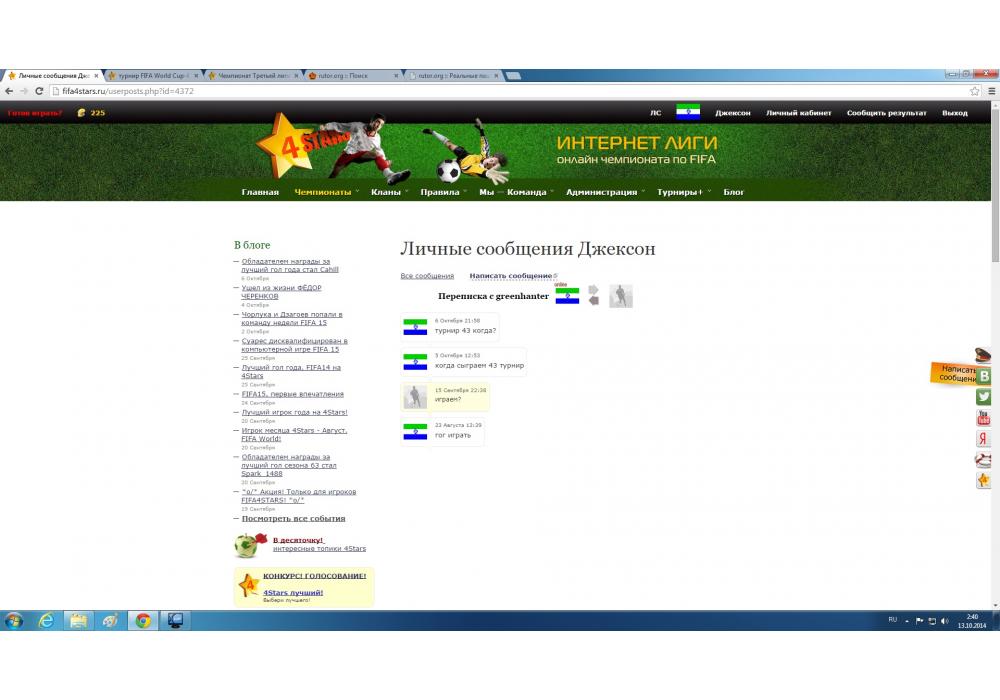1000x700 pixels.
Task: Click the VK social icon on right
Action: [984, 376]
